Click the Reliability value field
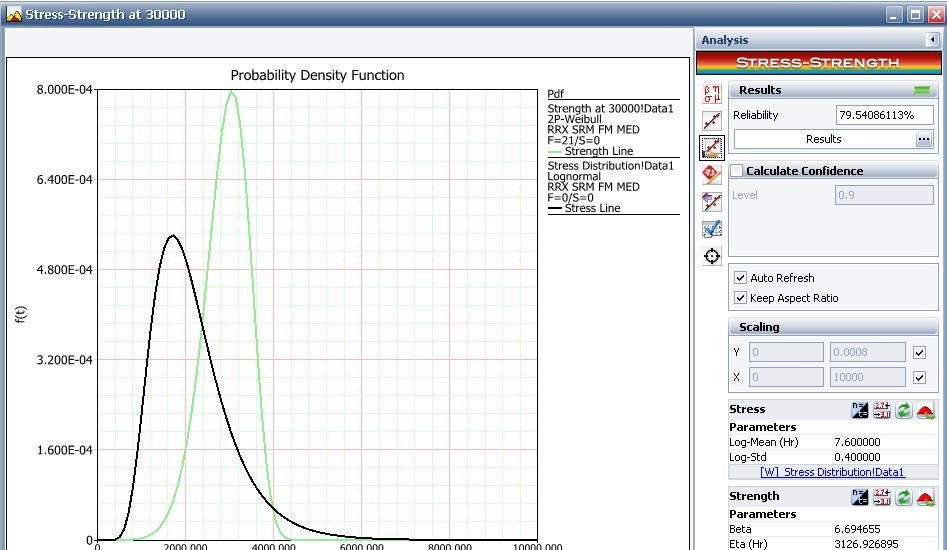Screen dimensions: 947x550 884,115
